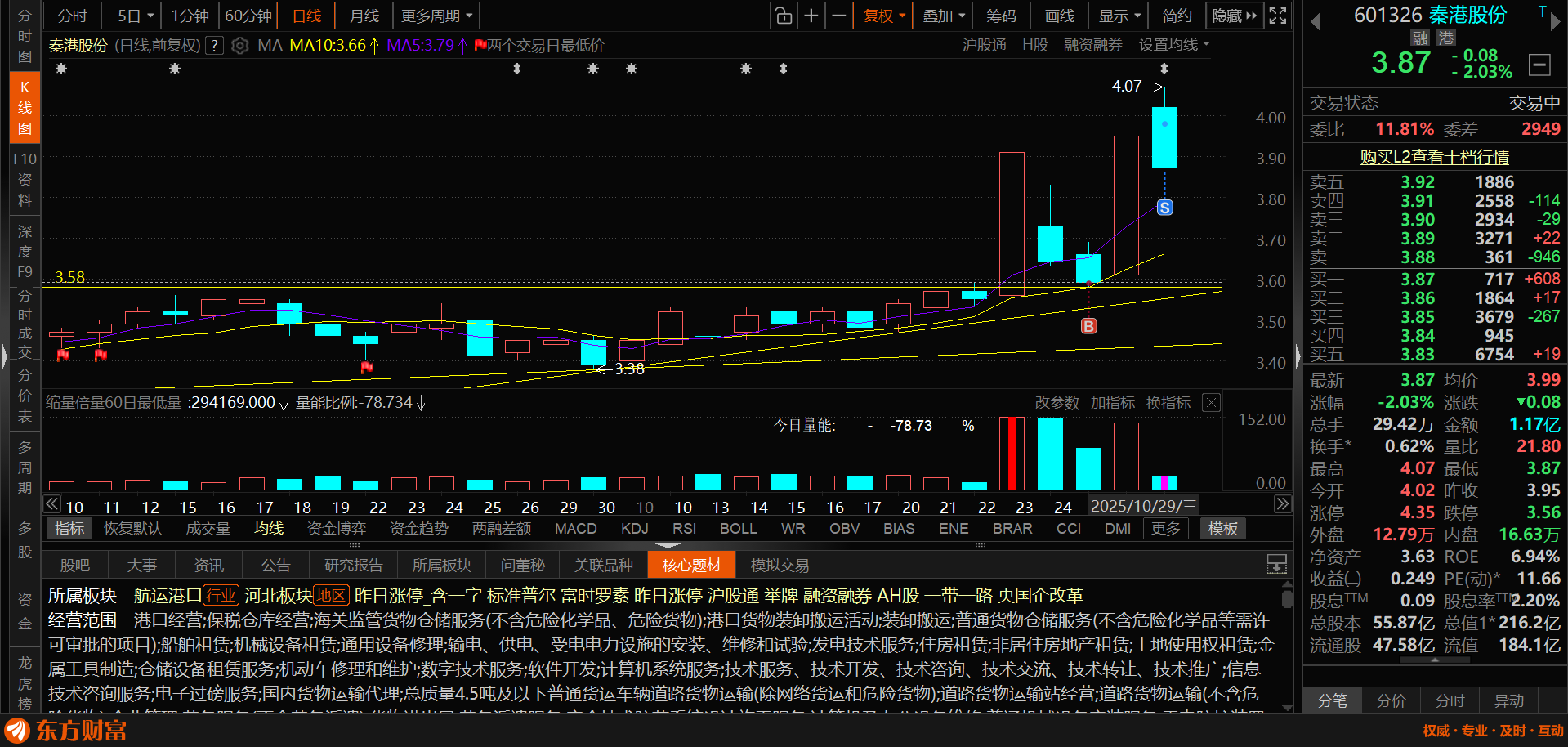Click 加指标 to add an indicator
The width and height of the screenshot is (1568, 747).
pos(1113,403)
